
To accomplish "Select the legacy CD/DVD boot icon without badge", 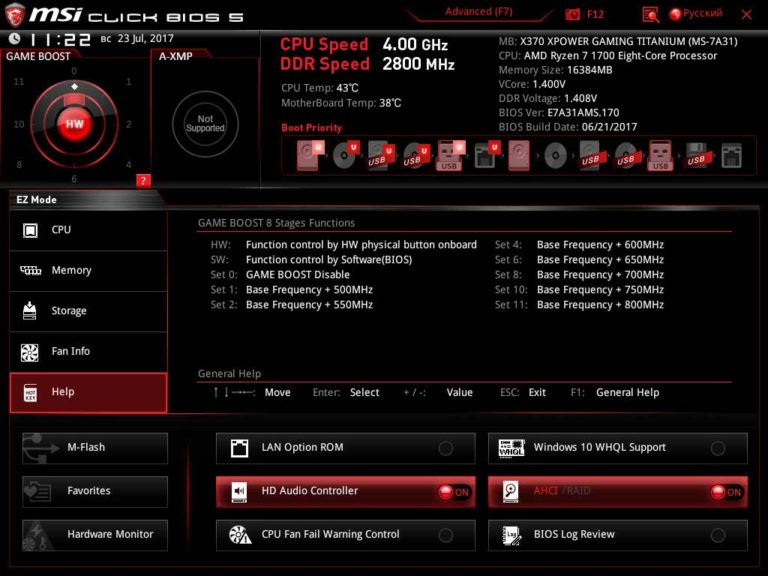I will click(555, 156).
